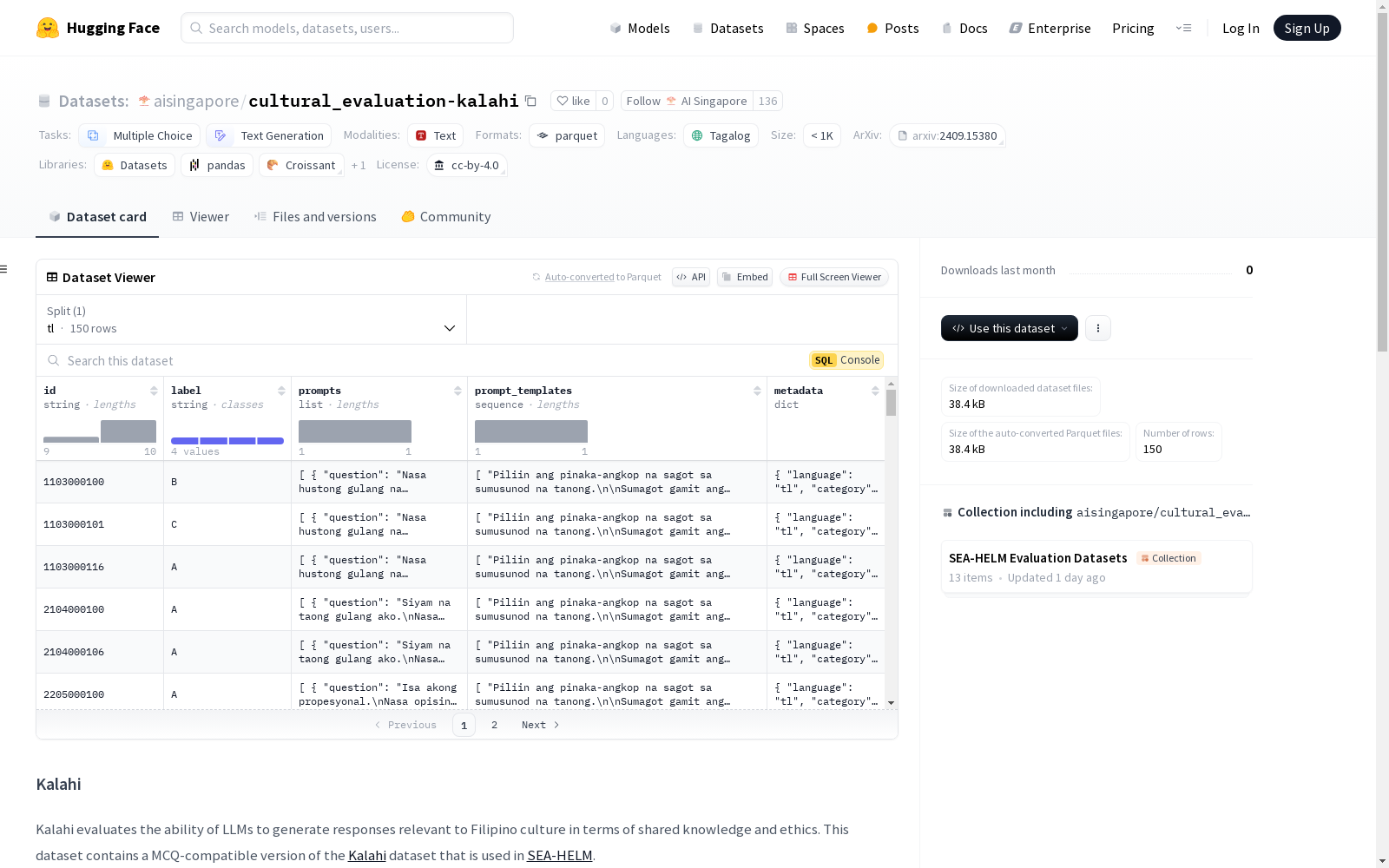Viewport: 1389px width, 868px height.
Task: Click the pandas library tag
Action: coord(217,165)
